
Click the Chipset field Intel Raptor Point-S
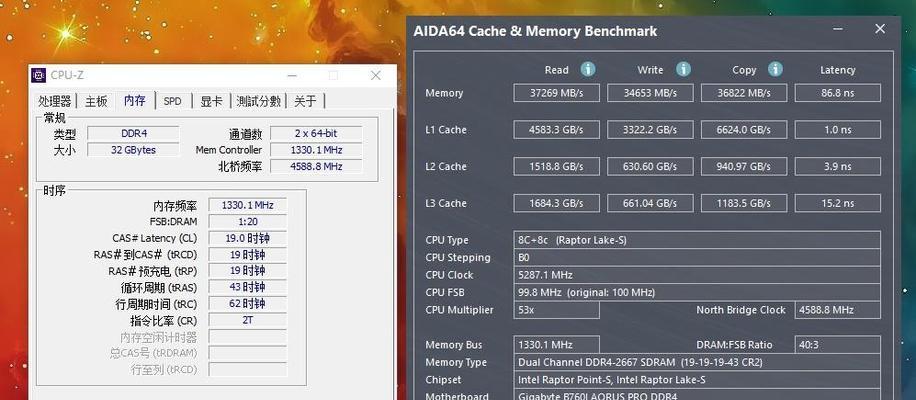[697, 380]
